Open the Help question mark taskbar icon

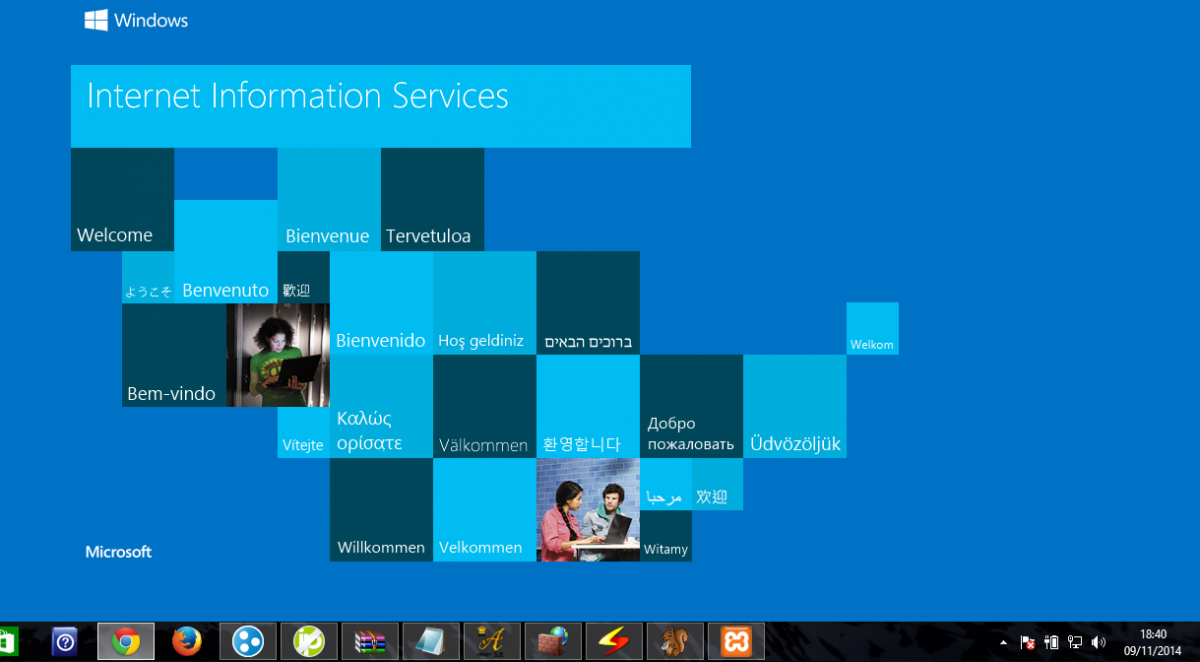[65, 641]
